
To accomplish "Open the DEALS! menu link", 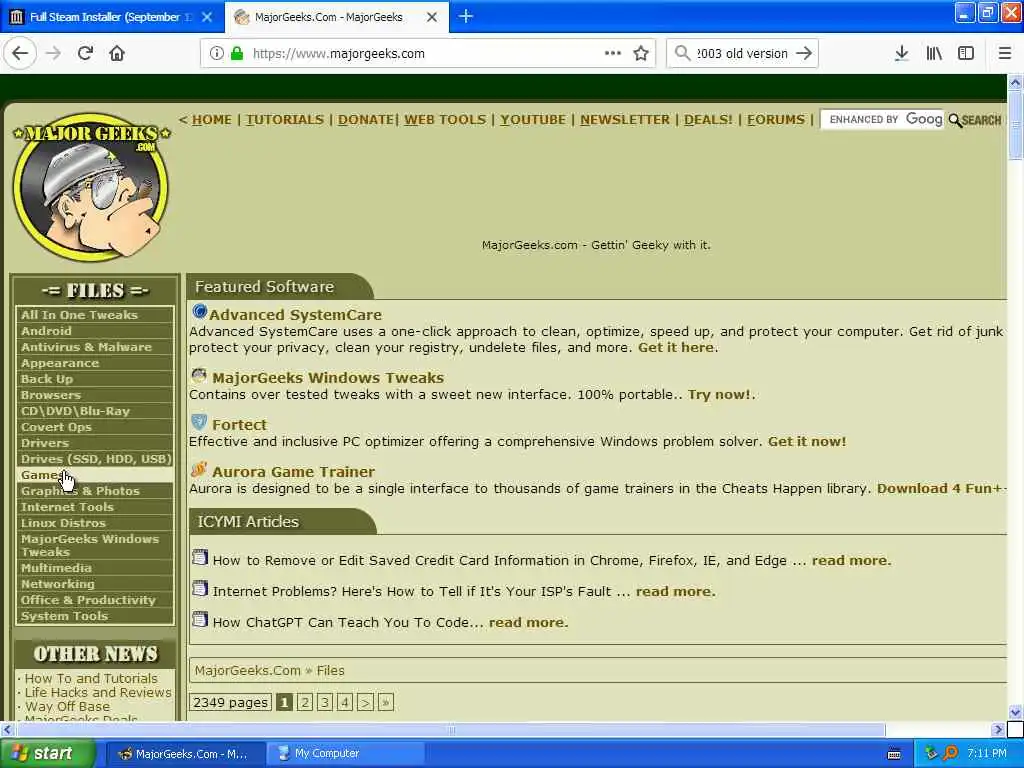I will (x=708, y=120).
